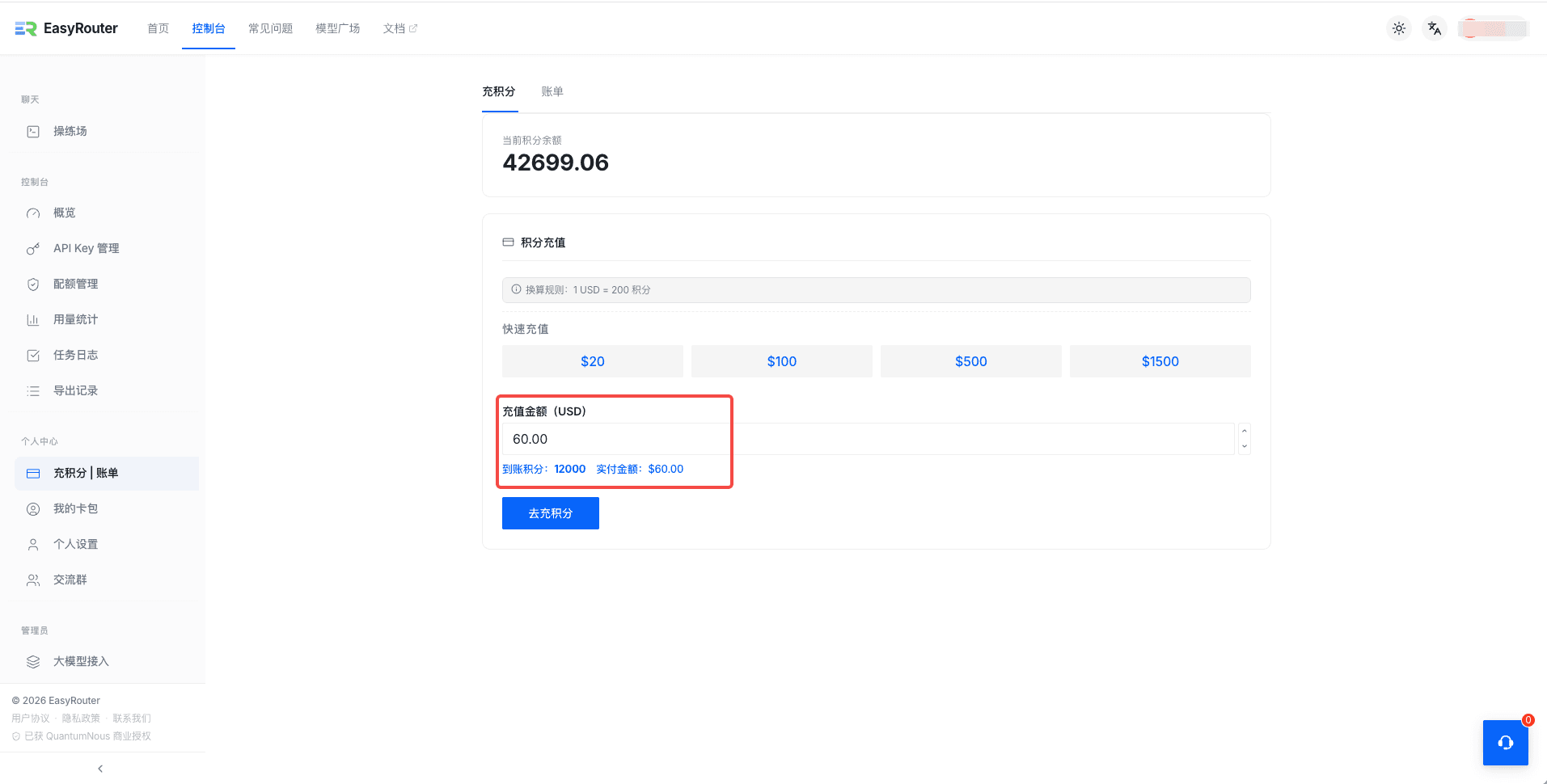This screenshot has width=1547, height=784.
Task: Open the 常见问题 nav item
Action: pos(271,28)
